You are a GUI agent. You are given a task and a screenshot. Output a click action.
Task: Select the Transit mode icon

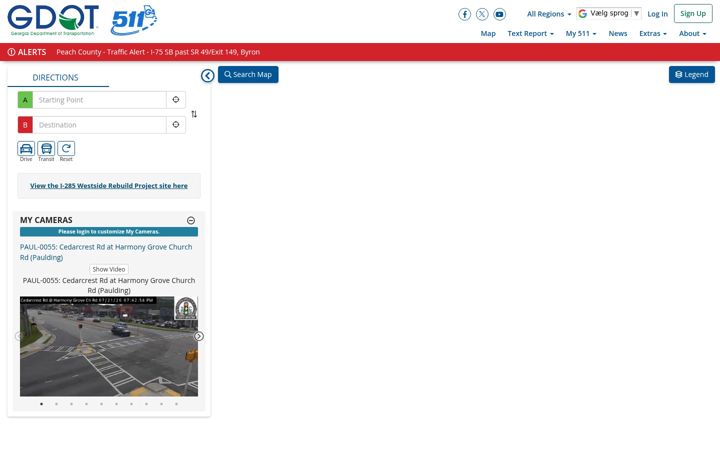click(46, 149)
